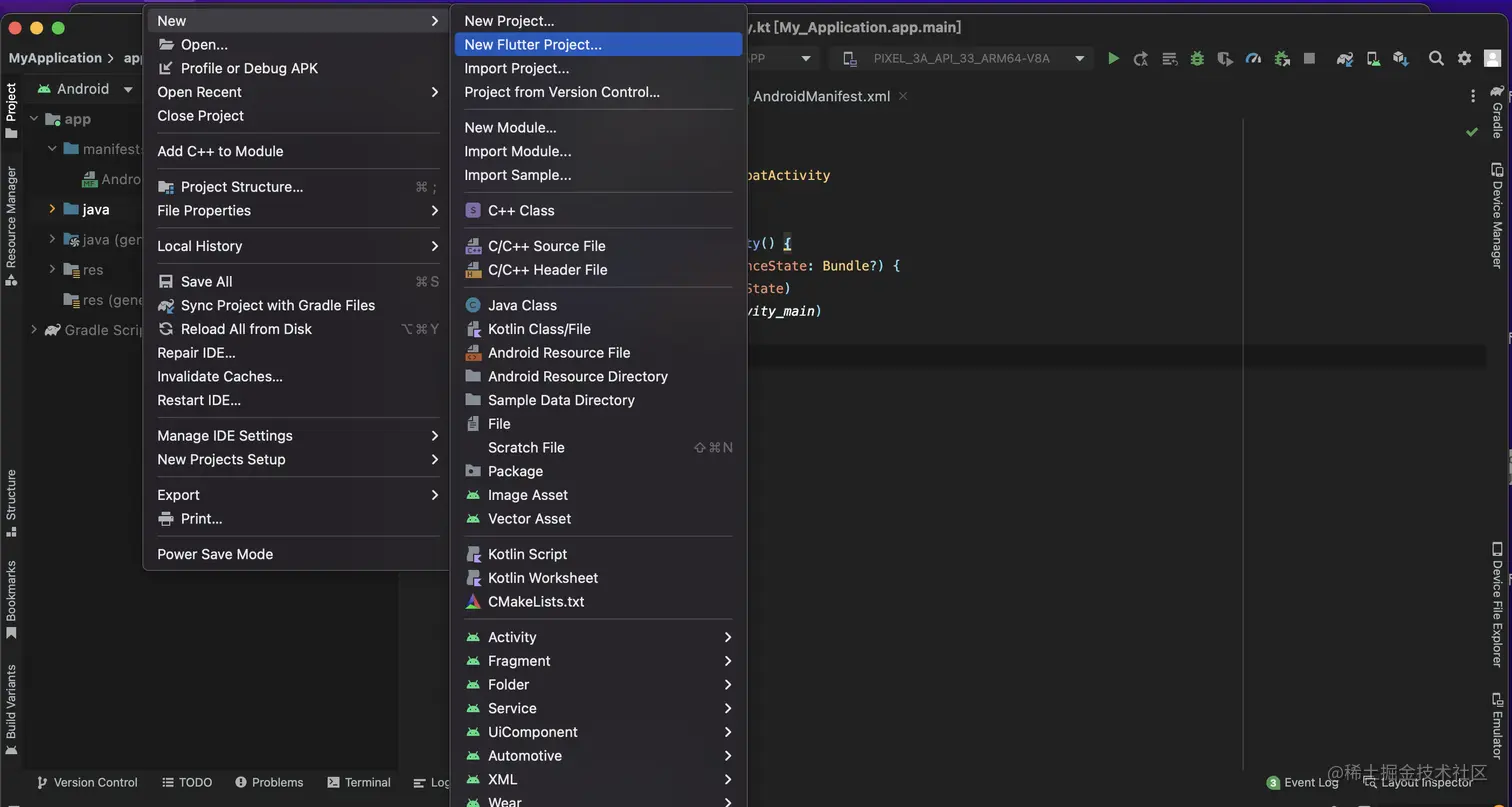Open the Version Control tool window
Viewport: 1512px width, 807px height.
click(x=87, y=782)
